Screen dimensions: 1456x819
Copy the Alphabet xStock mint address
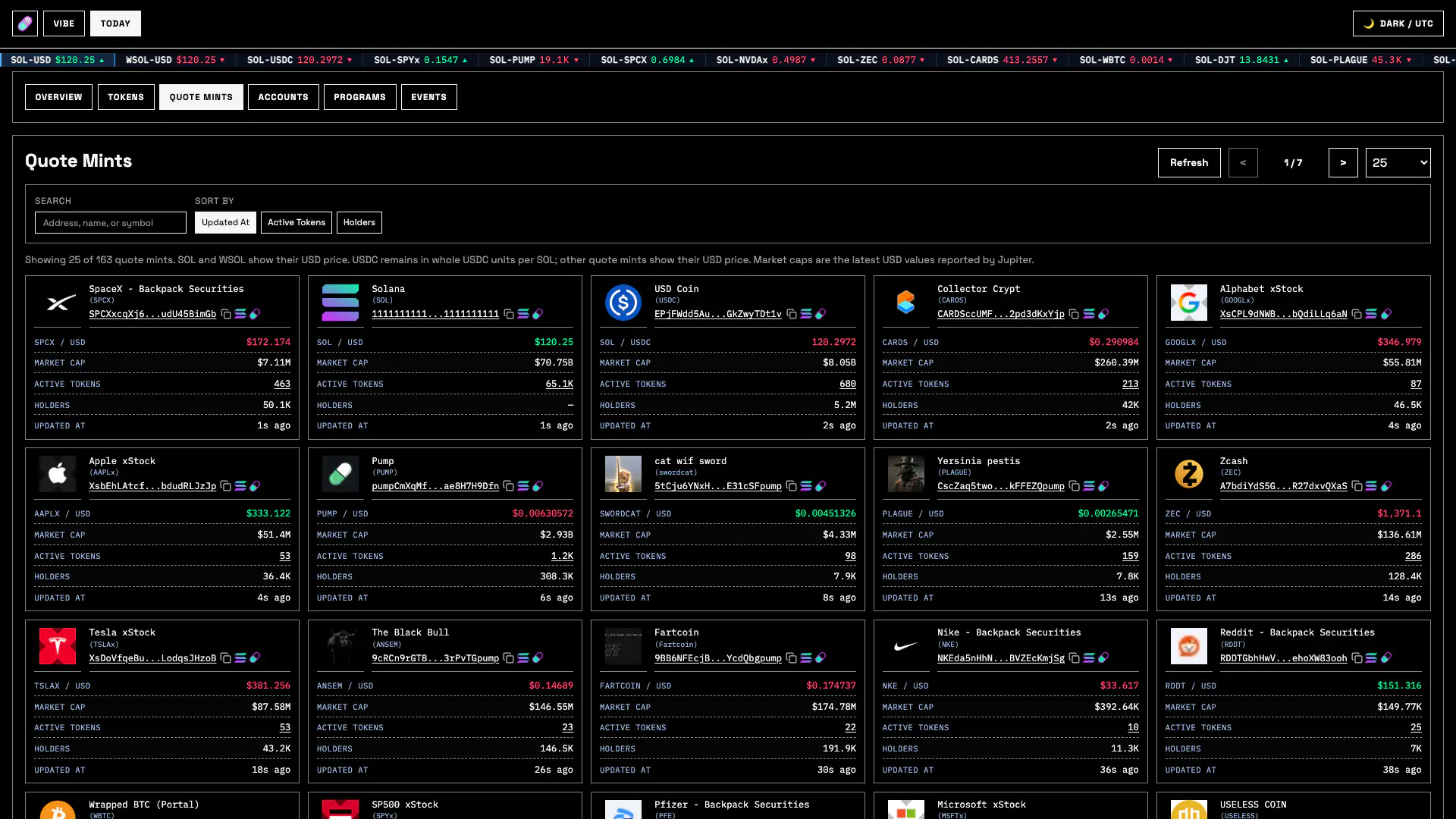1357,314
